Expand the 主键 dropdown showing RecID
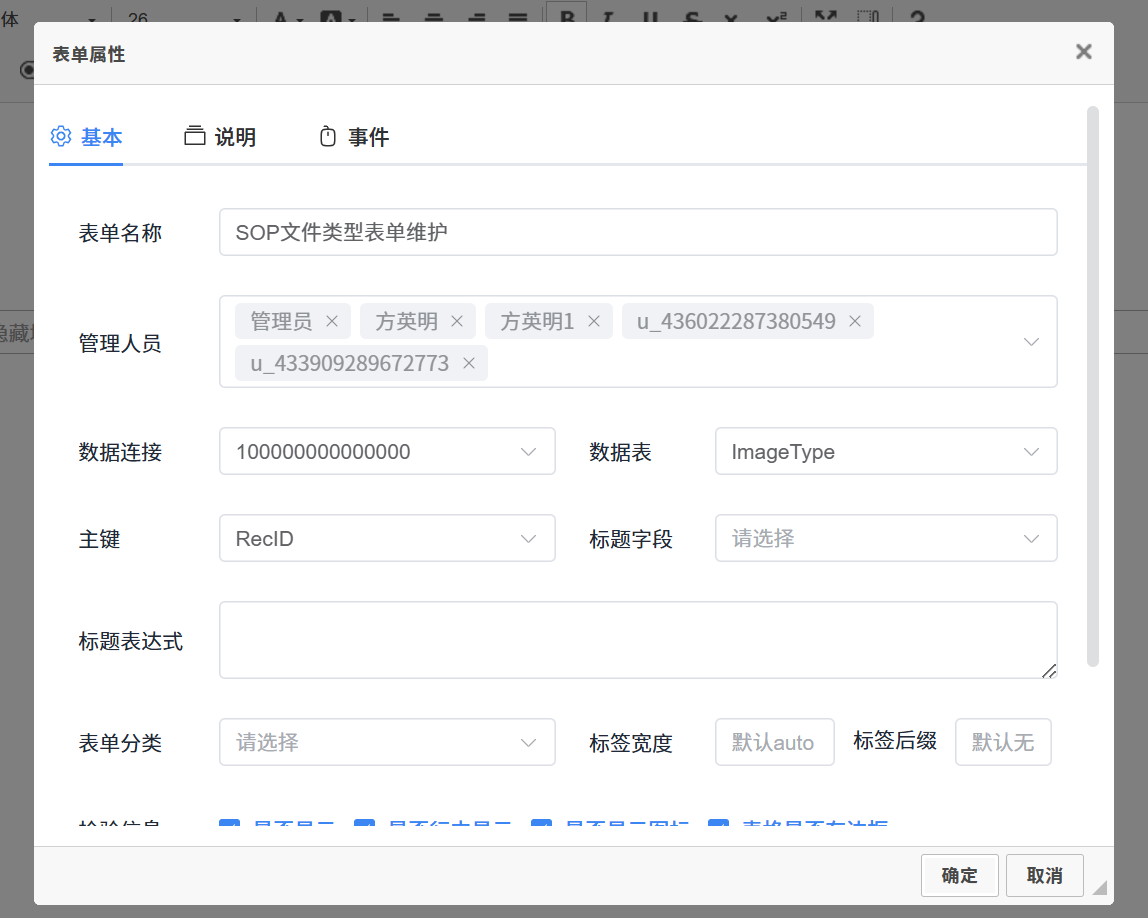The image size is (1148, 918). click(387, 539)
